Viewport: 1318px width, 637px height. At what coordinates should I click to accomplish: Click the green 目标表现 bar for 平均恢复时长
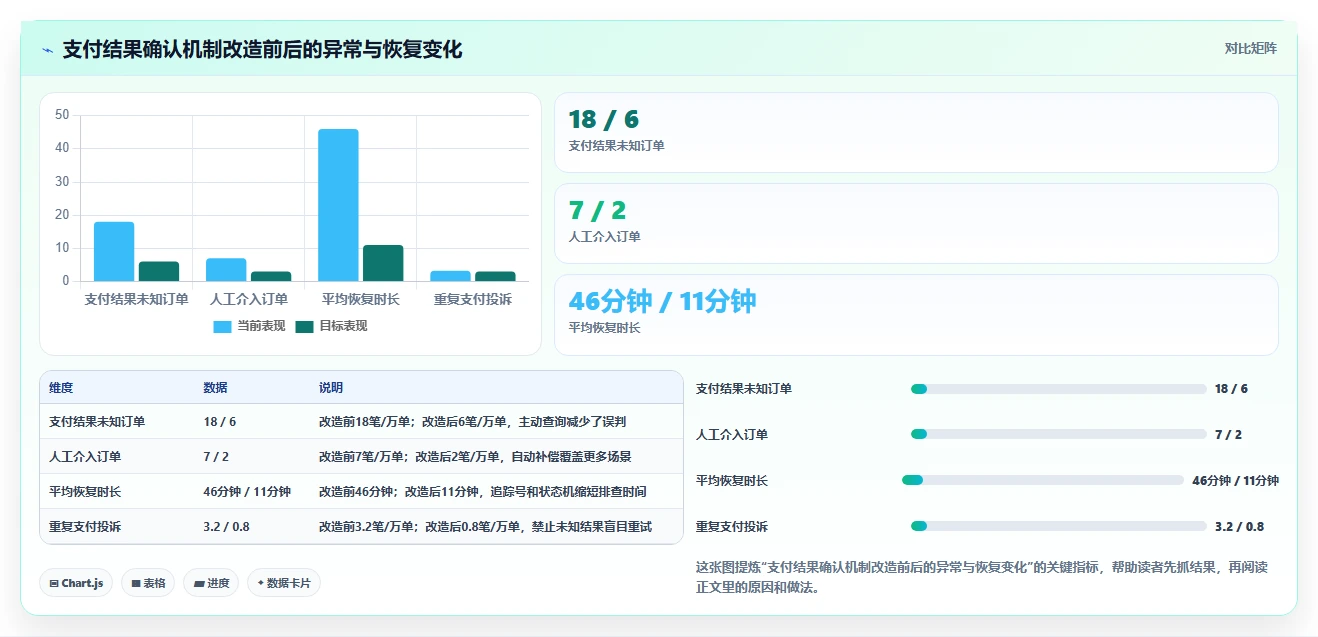point(383,263)
